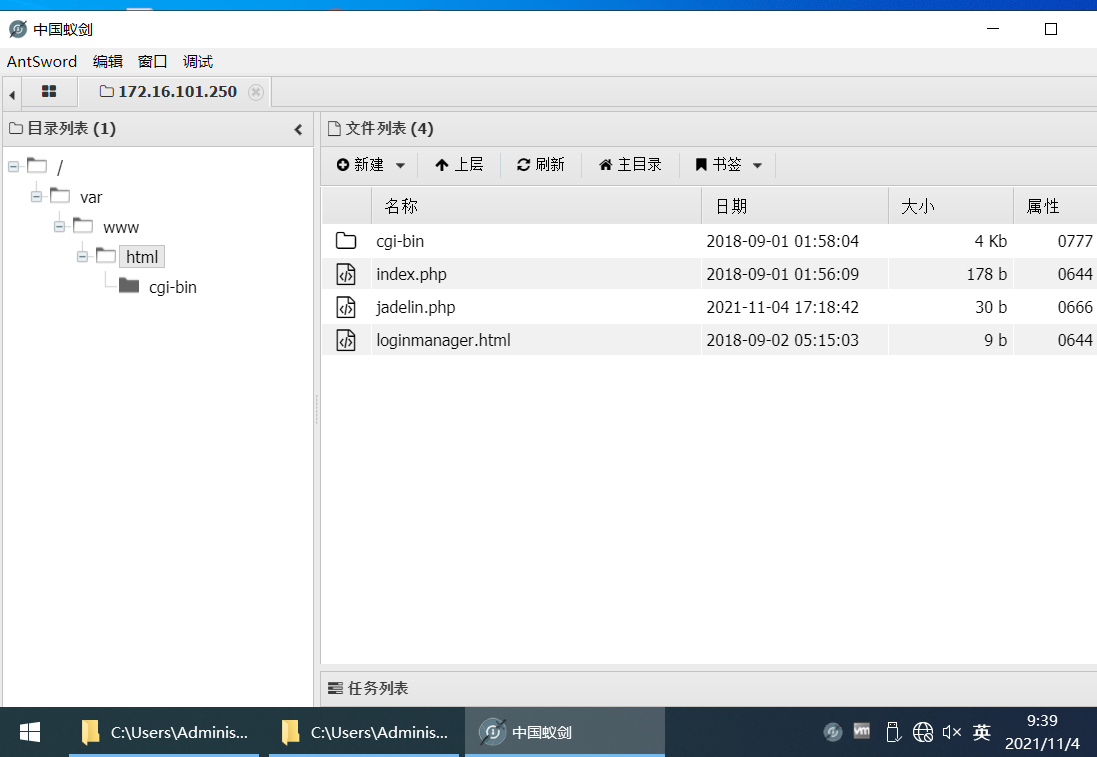This screenshot has height=757, width=1097.
Task: Open the 窗口 menu
Action: 153,62
